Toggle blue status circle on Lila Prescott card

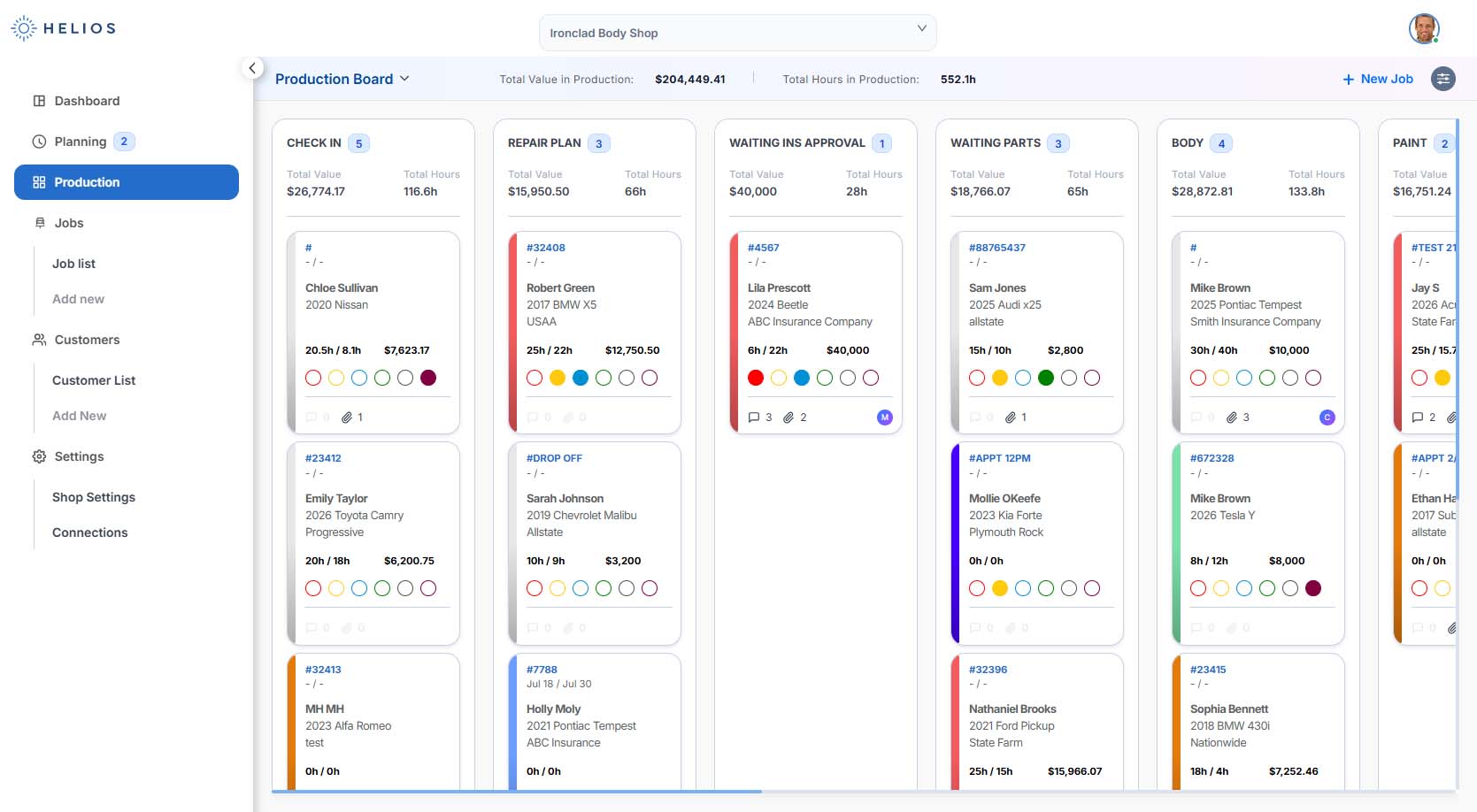pyautogui.click(x=802, y=378)
